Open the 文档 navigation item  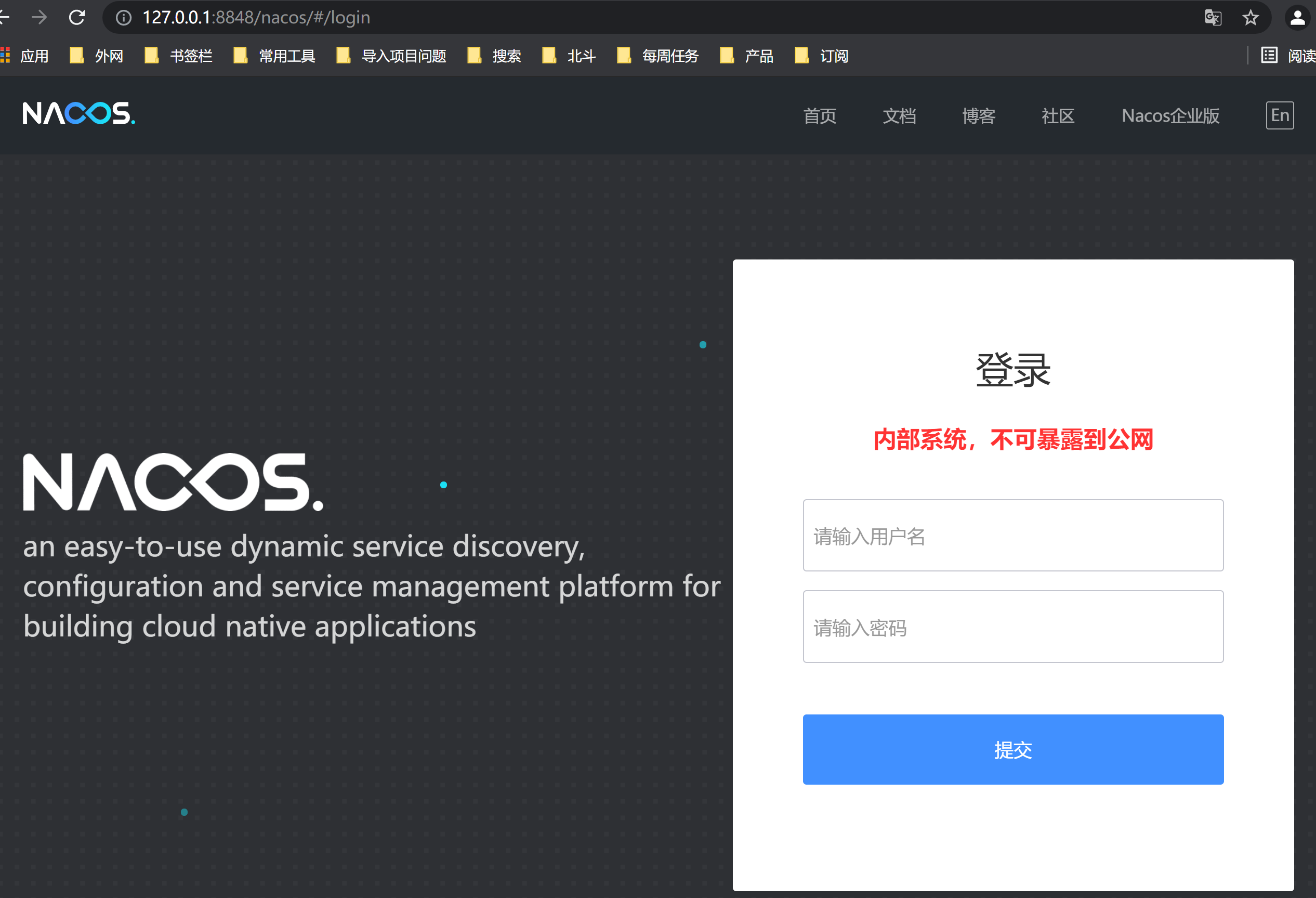(899, 115)
